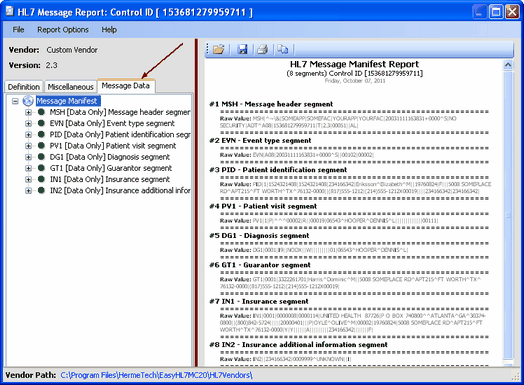524x385 pixels.
Task: Click the green dot beside IN1 segment
Action: pos(41,179)
